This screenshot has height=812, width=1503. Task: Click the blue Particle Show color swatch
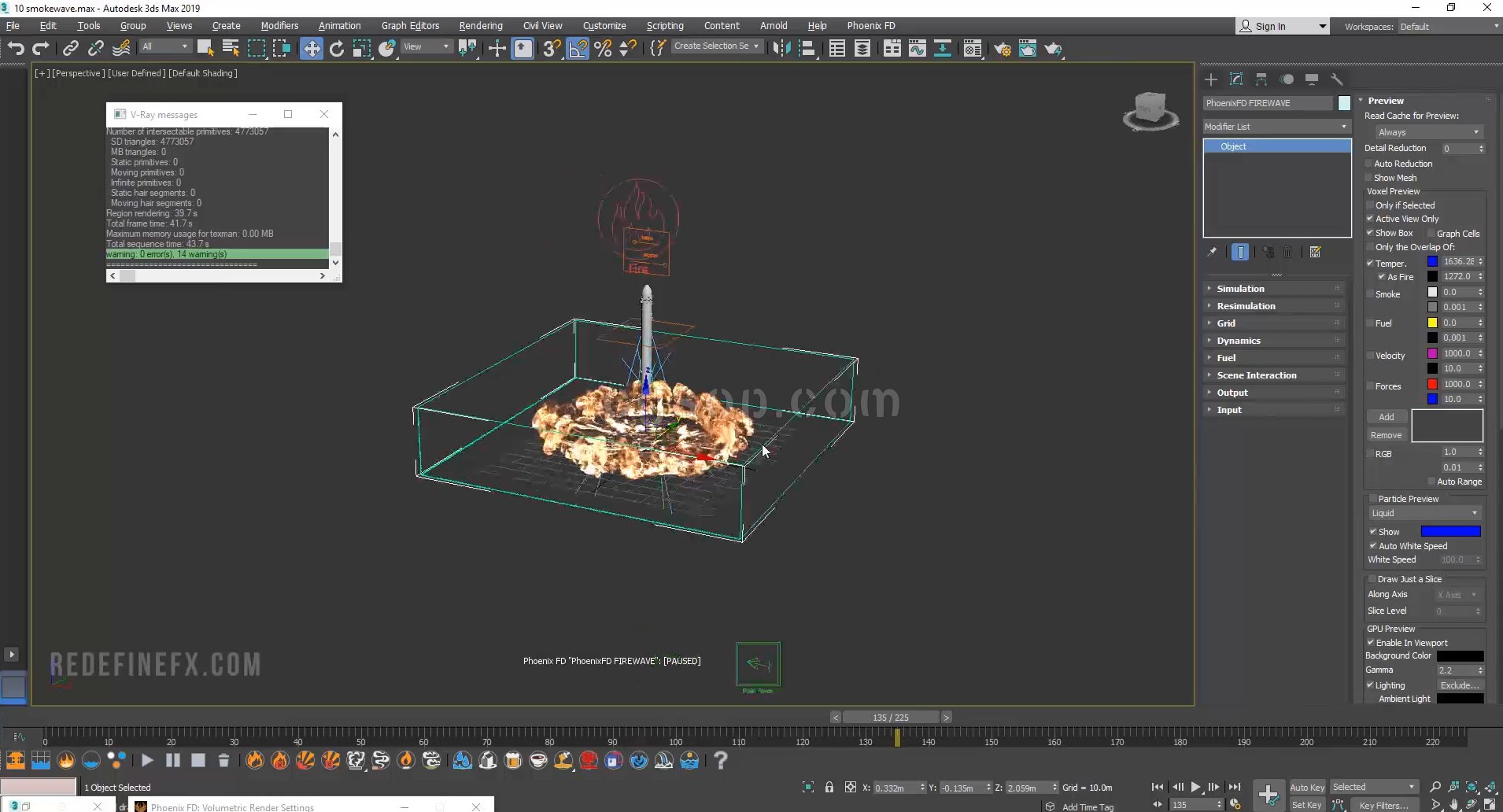click(1450, 532)
